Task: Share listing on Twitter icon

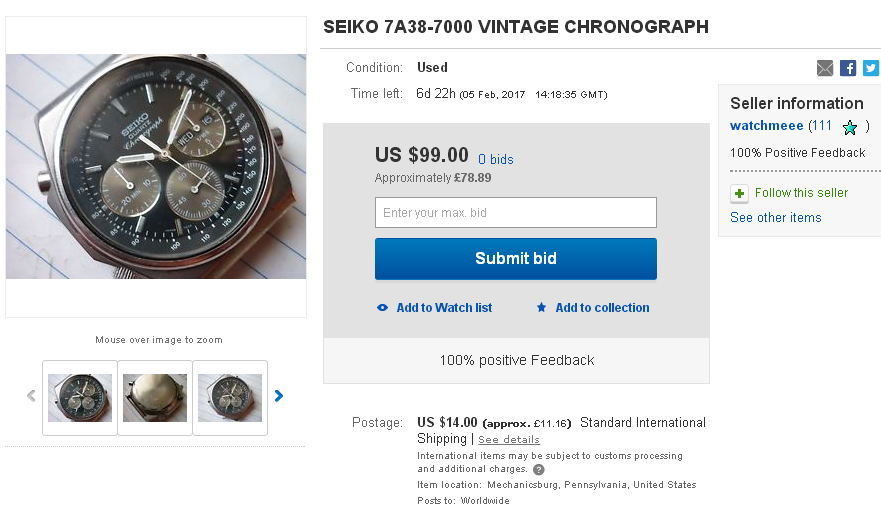Action: pos(871,68)
